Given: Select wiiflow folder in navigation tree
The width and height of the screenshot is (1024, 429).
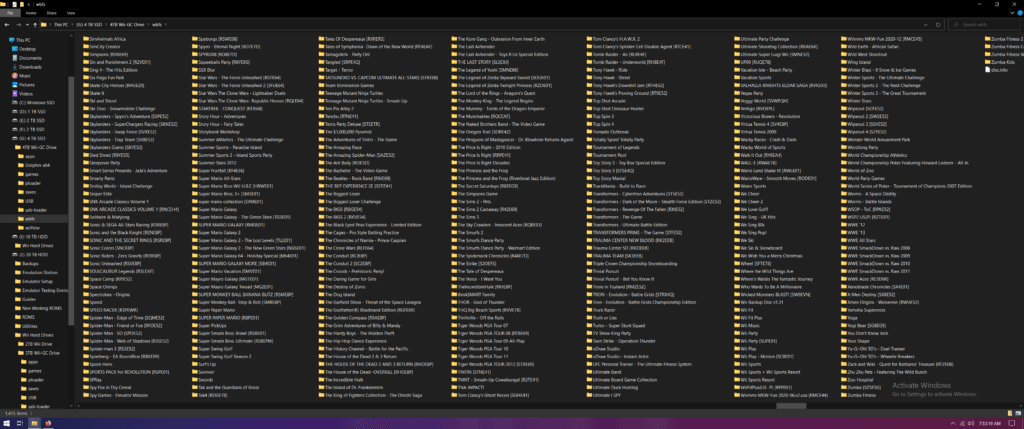Looking at the screenshot, I should [x=33, y=227].
